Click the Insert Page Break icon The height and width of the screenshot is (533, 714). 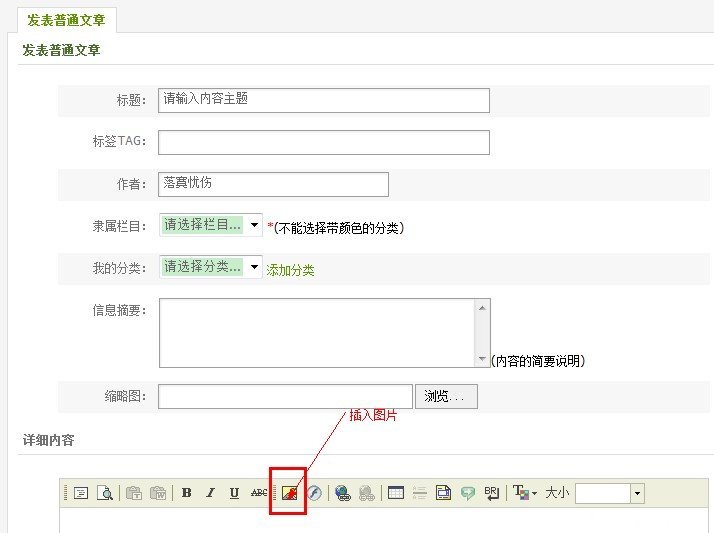click(443, 492)
